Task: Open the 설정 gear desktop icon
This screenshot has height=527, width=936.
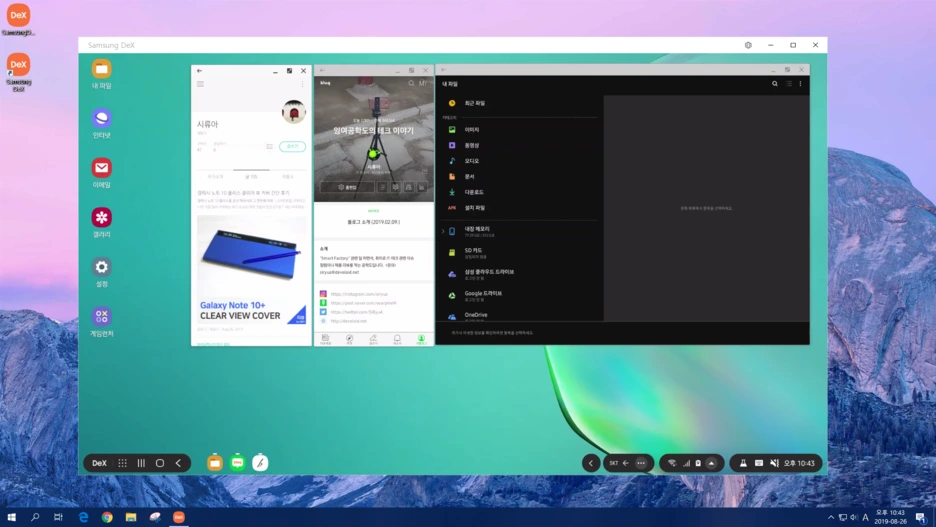Action: click(x=101, y=272)
